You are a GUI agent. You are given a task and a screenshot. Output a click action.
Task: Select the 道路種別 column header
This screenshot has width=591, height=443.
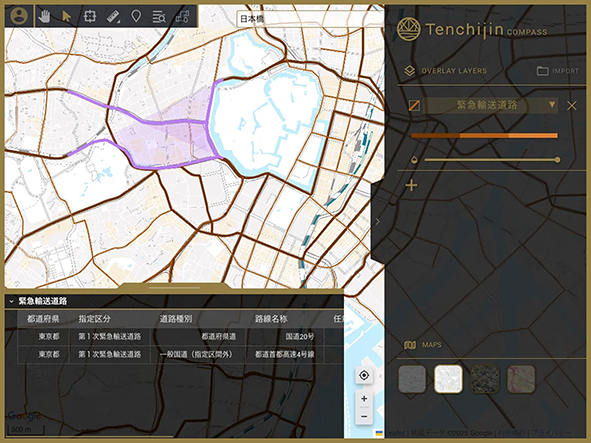point(176,319)
